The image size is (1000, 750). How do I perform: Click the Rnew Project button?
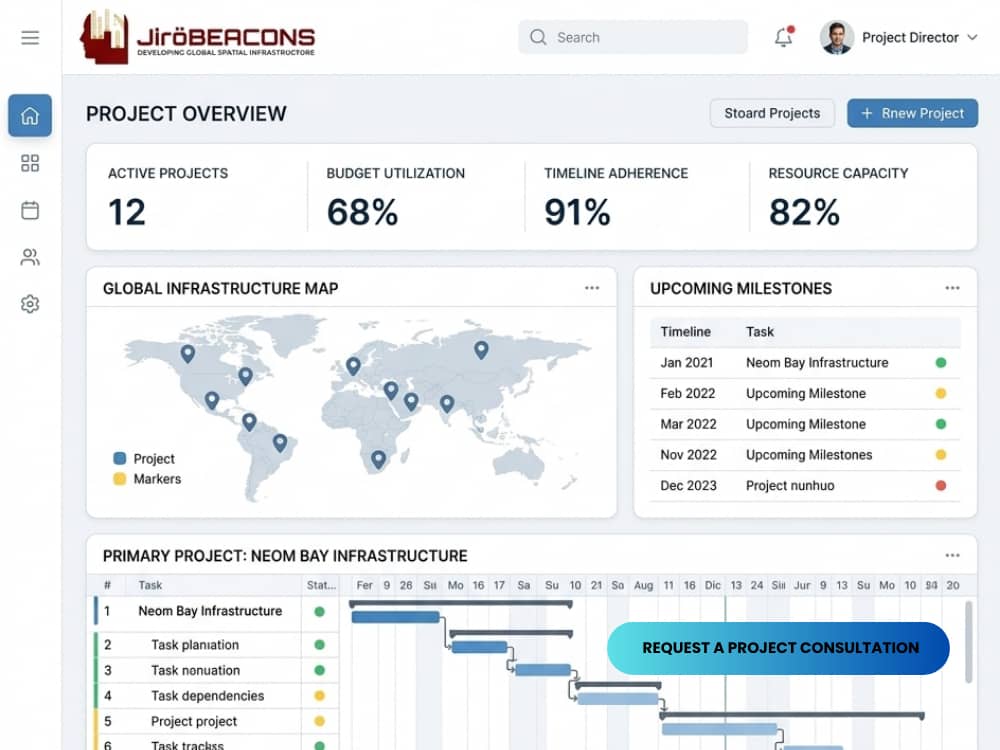912,113
